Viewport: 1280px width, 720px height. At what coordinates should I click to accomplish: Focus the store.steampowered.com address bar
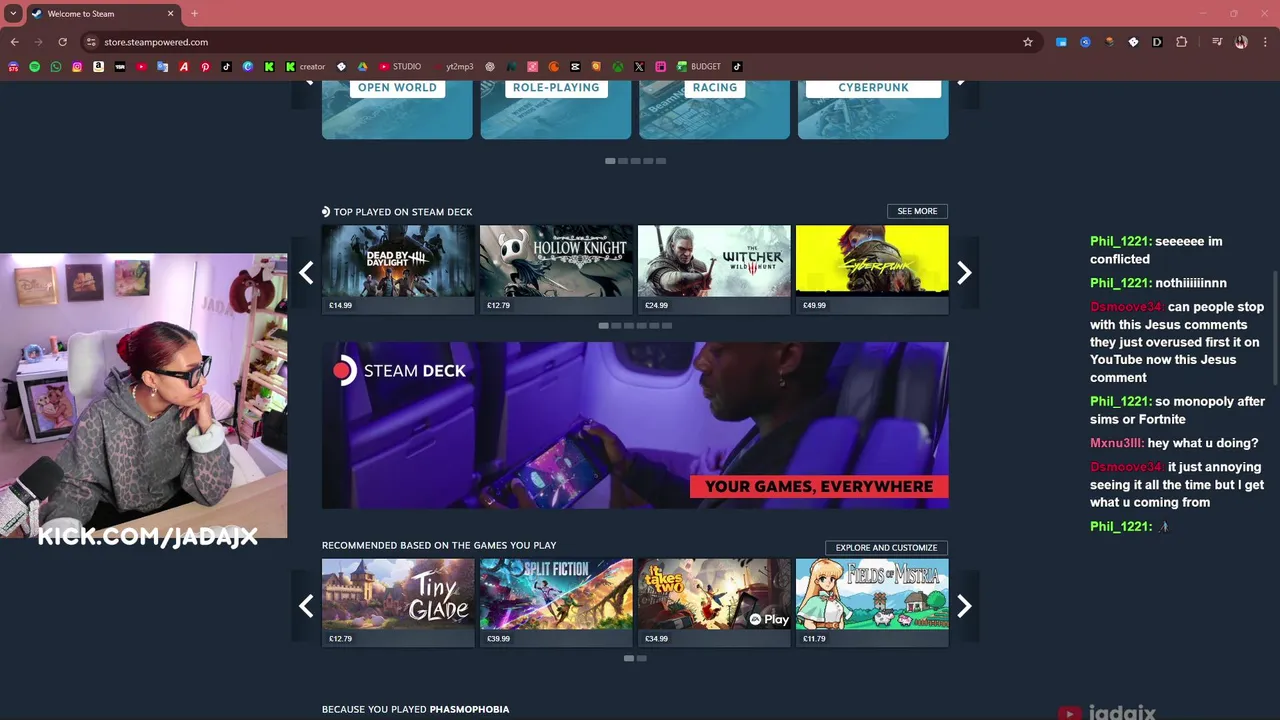[x=558, y=42]
